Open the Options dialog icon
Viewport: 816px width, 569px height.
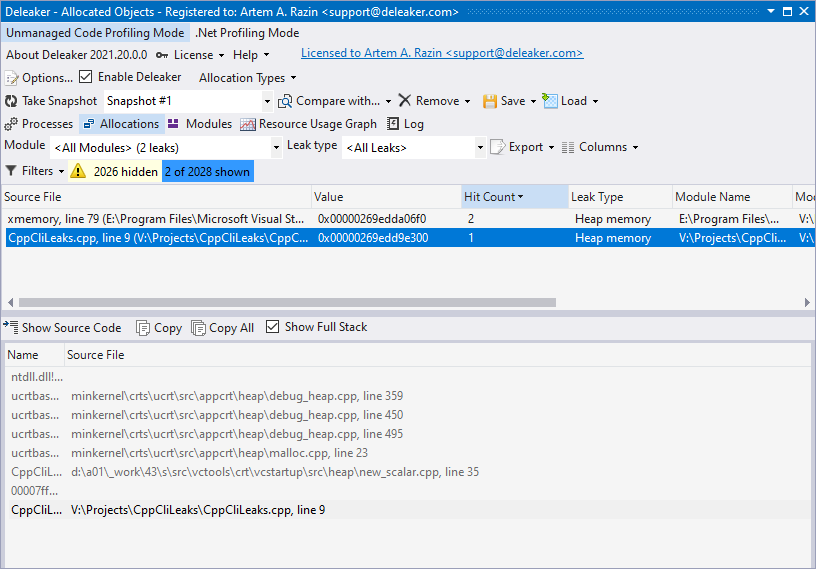(x=11, y=78)
